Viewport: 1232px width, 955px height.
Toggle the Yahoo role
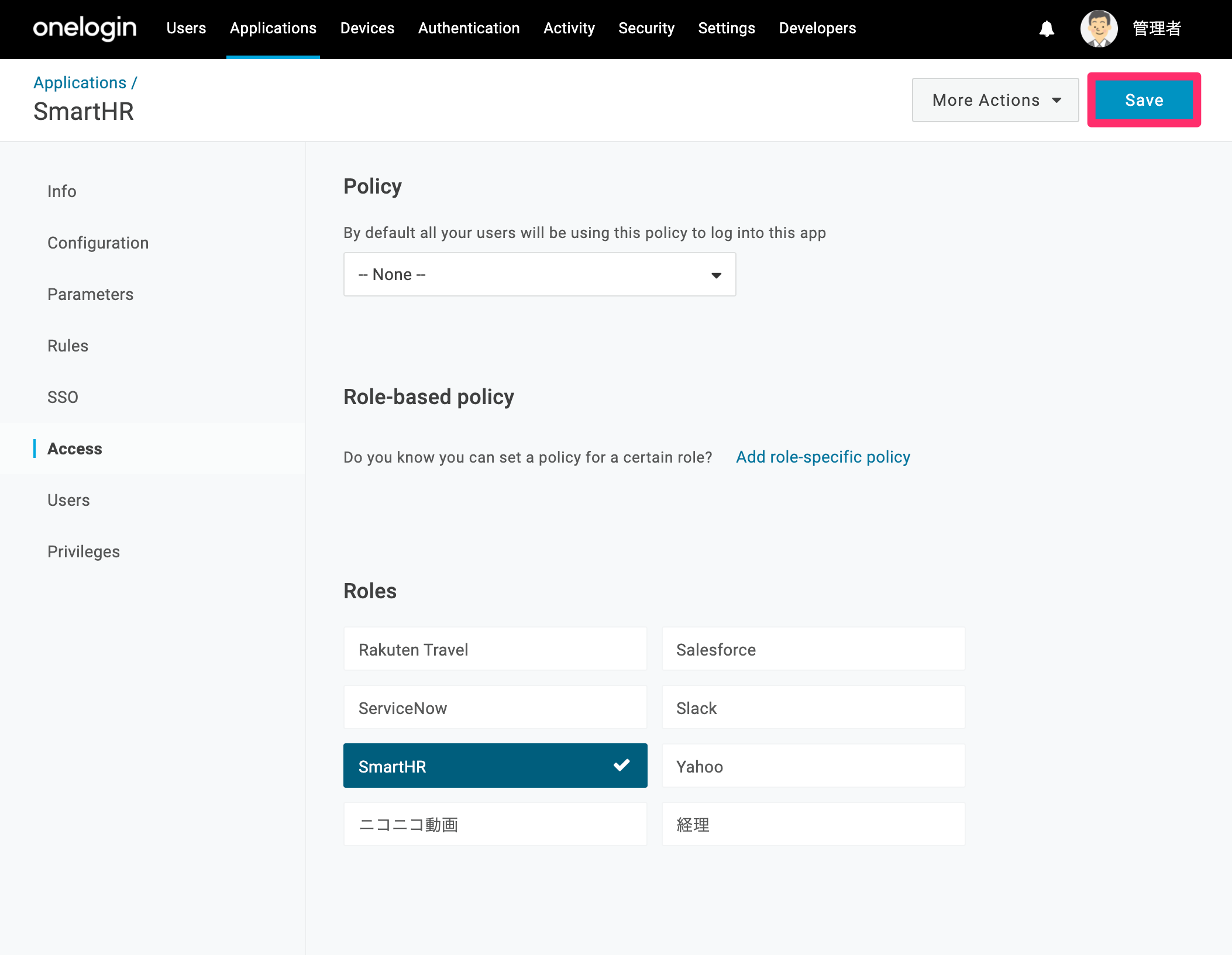pyautogui.click(x=813, y=766)
